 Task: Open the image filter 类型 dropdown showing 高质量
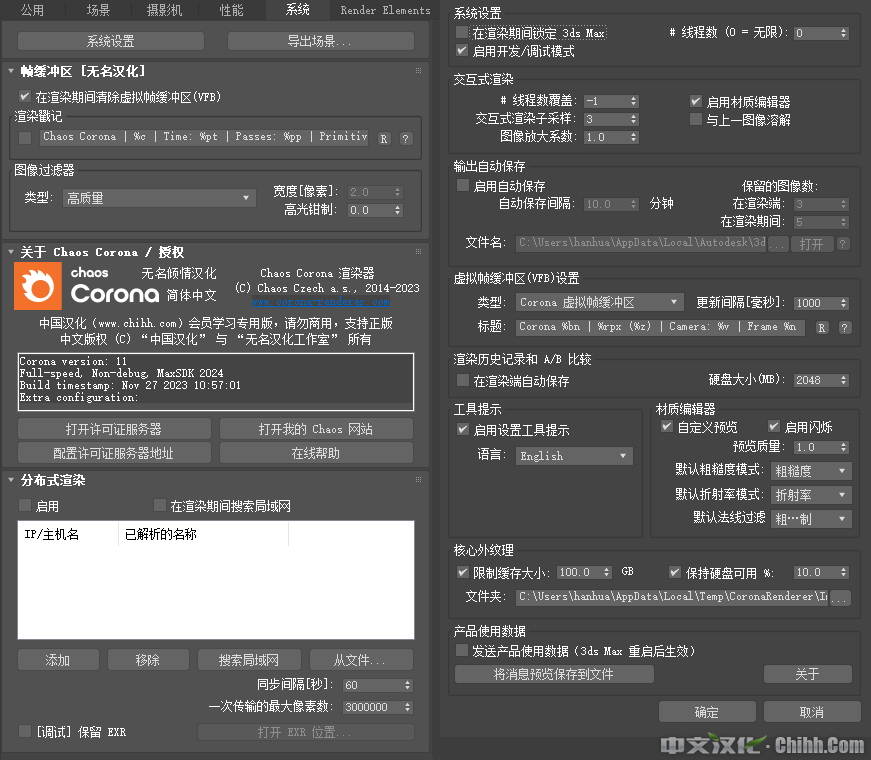click(159, 199)
